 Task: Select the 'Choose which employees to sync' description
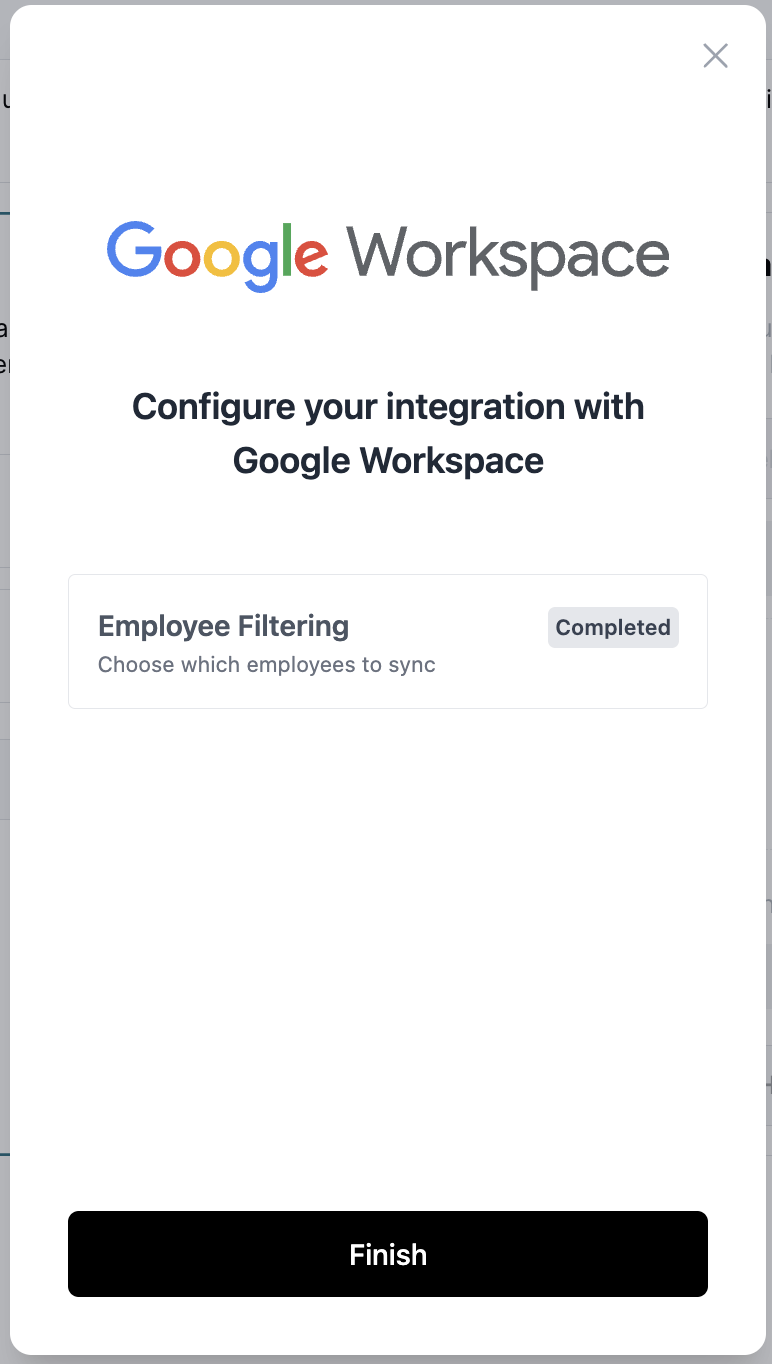tap(267, 665)
